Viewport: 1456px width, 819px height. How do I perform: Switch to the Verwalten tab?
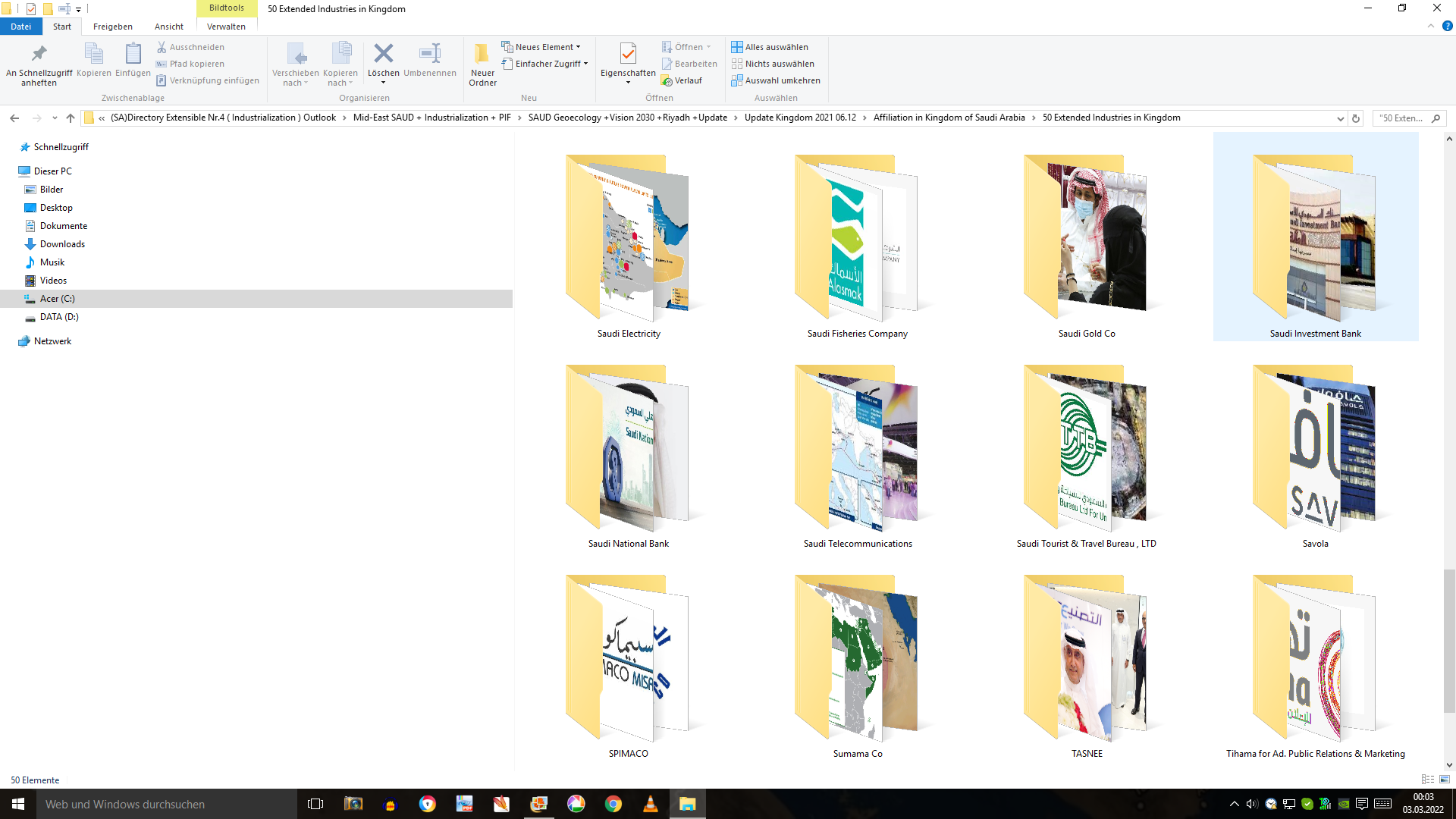(226, 27)
